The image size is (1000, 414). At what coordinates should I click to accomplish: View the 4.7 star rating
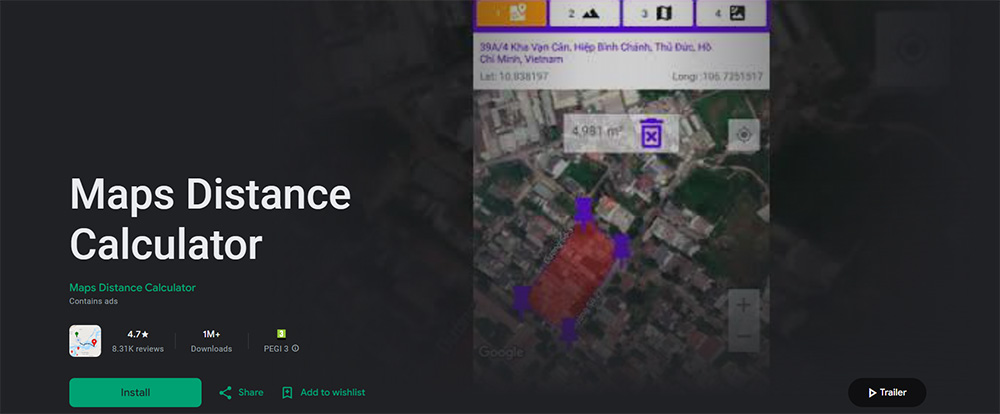point(138,334)
